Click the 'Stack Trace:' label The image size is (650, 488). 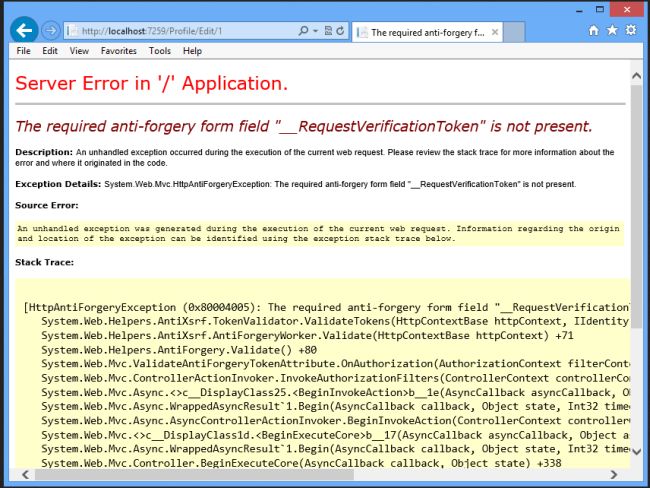point(44,262)
